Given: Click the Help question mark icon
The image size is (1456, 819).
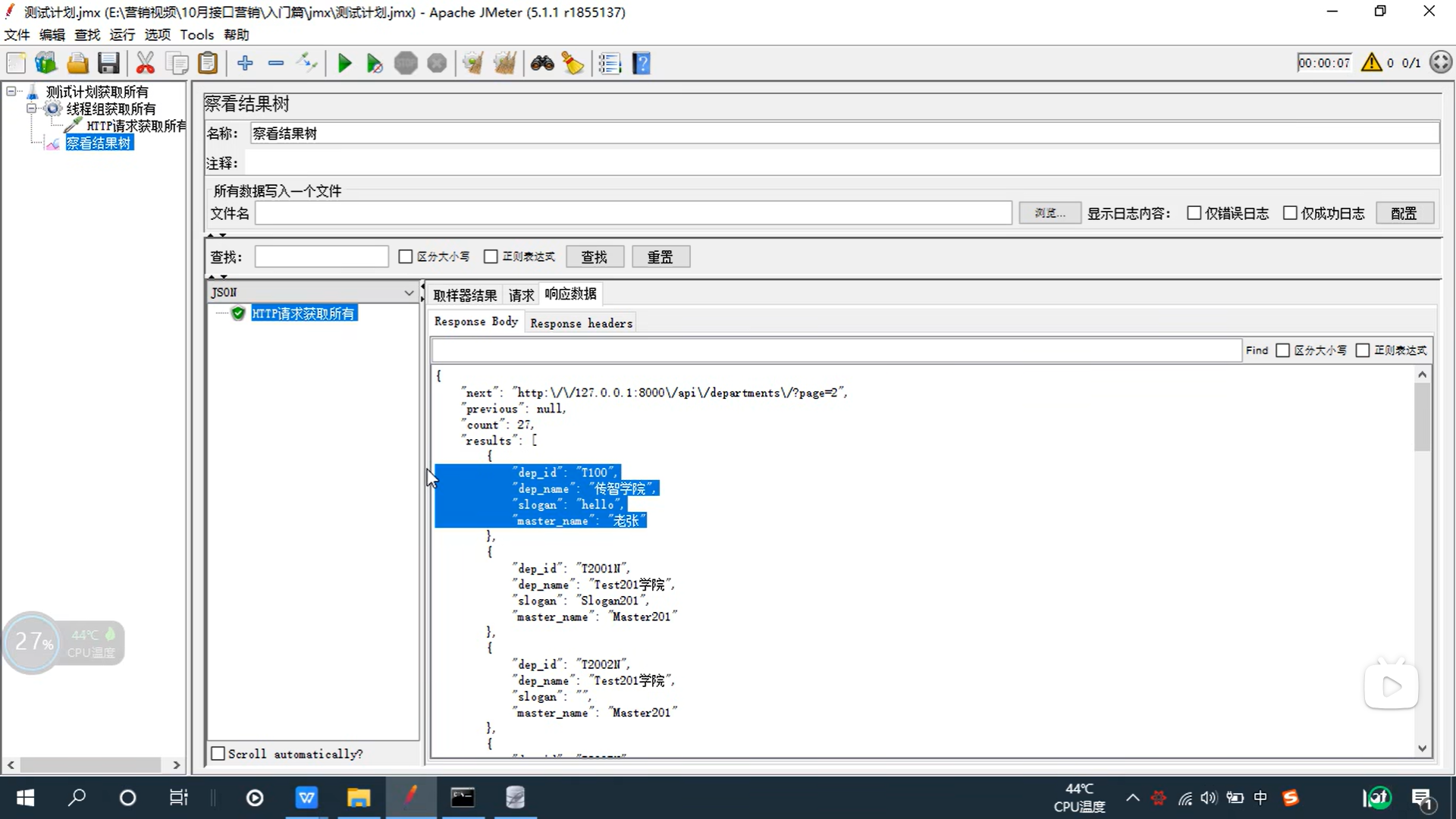Looking at the screenshot, I should click(642, 64).
